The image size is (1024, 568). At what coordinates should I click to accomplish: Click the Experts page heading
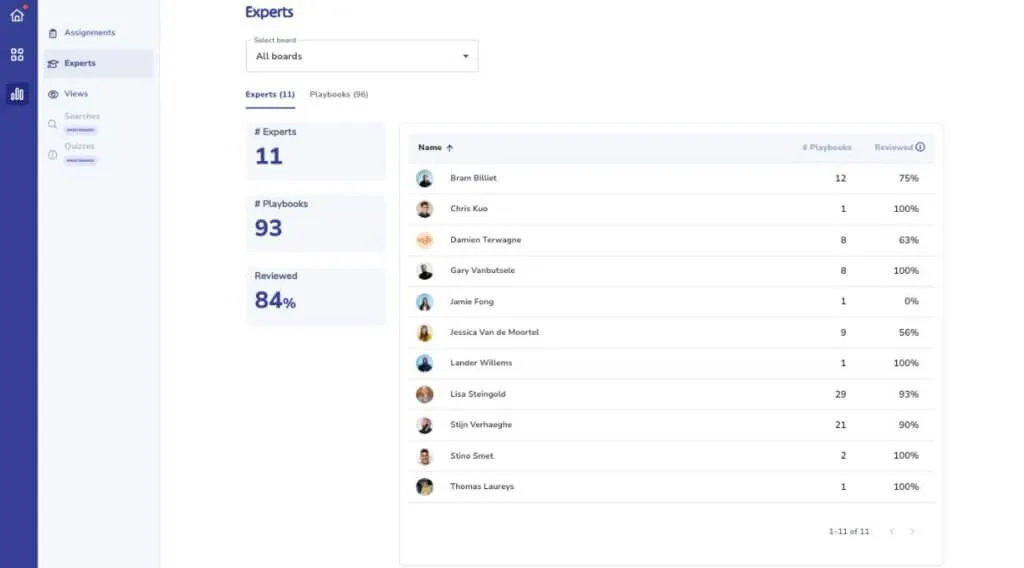[269, 12]
